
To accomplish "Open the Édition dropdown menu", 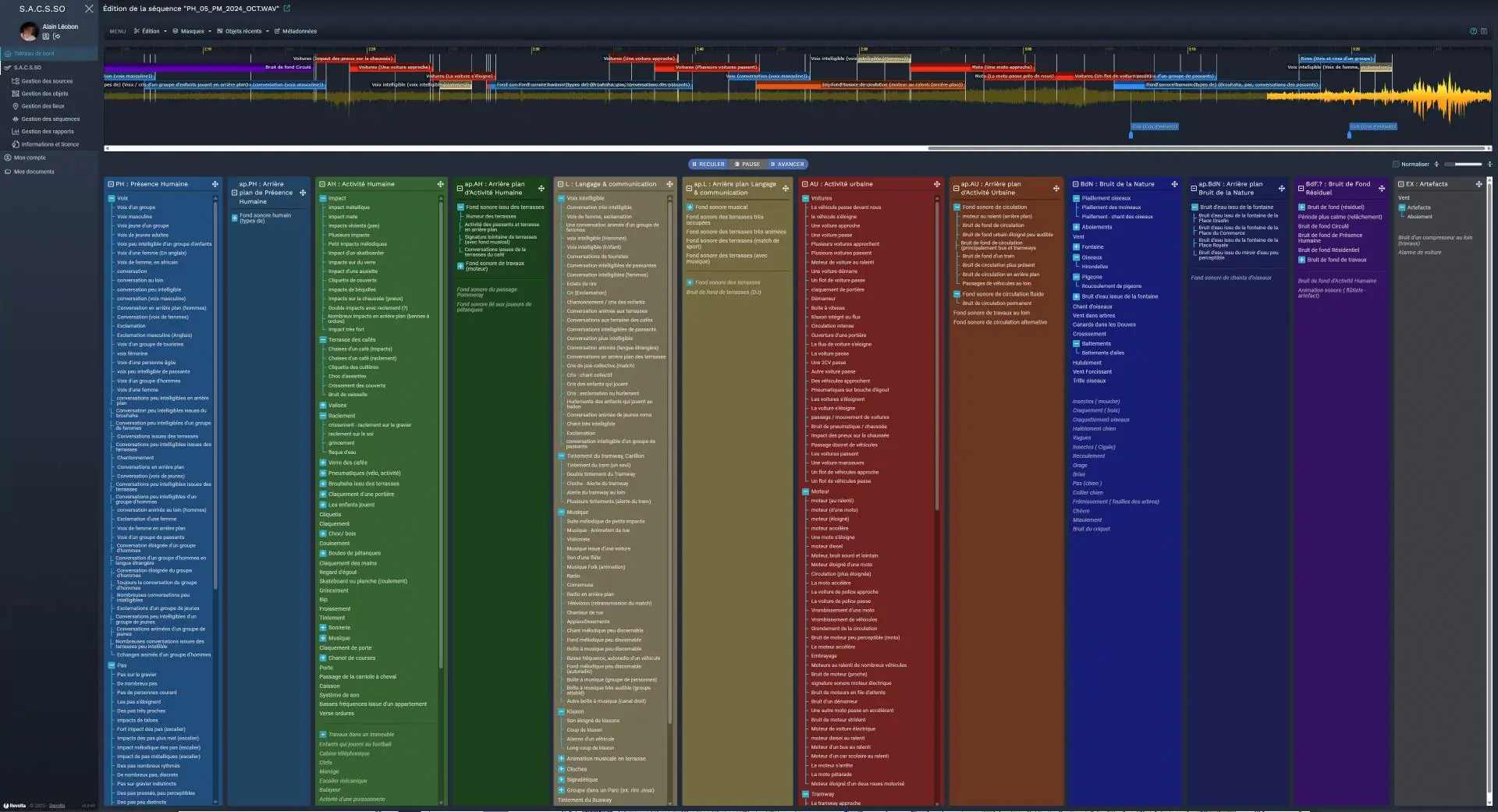I will click(151, 31).
